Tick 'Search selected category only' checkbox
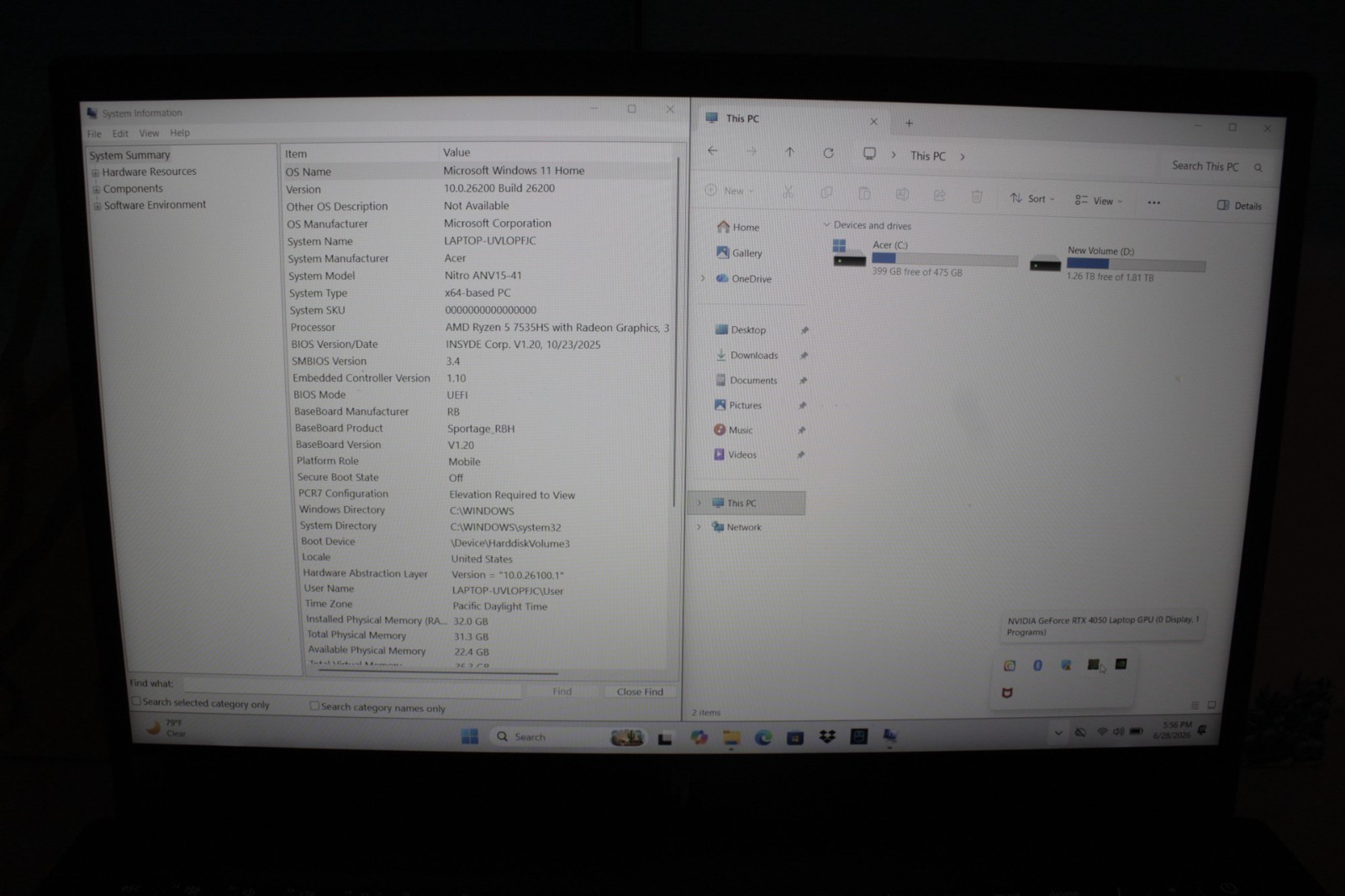 [x=136, y=701]
